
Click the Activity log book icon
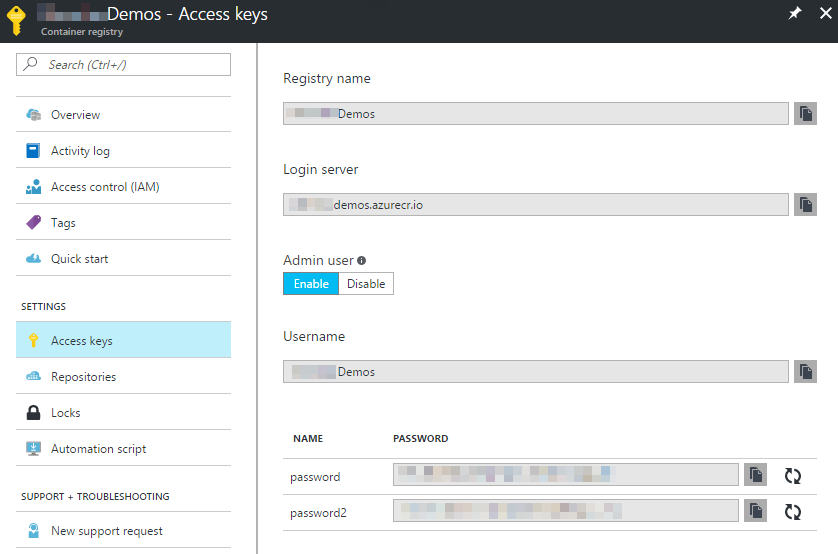pos(33,151)
